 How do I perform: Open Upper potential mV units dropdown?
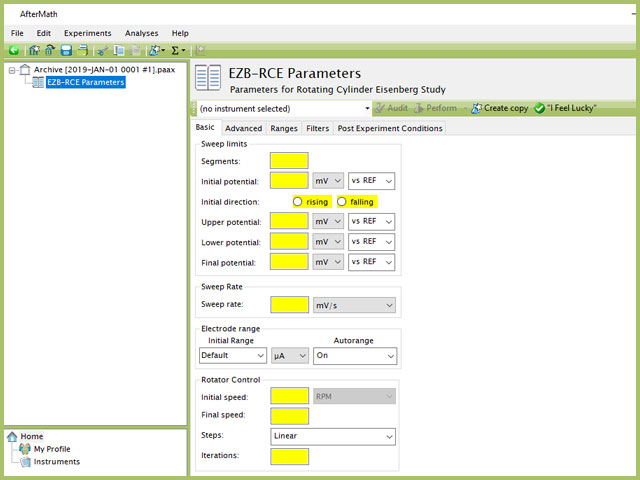point(328,221)
